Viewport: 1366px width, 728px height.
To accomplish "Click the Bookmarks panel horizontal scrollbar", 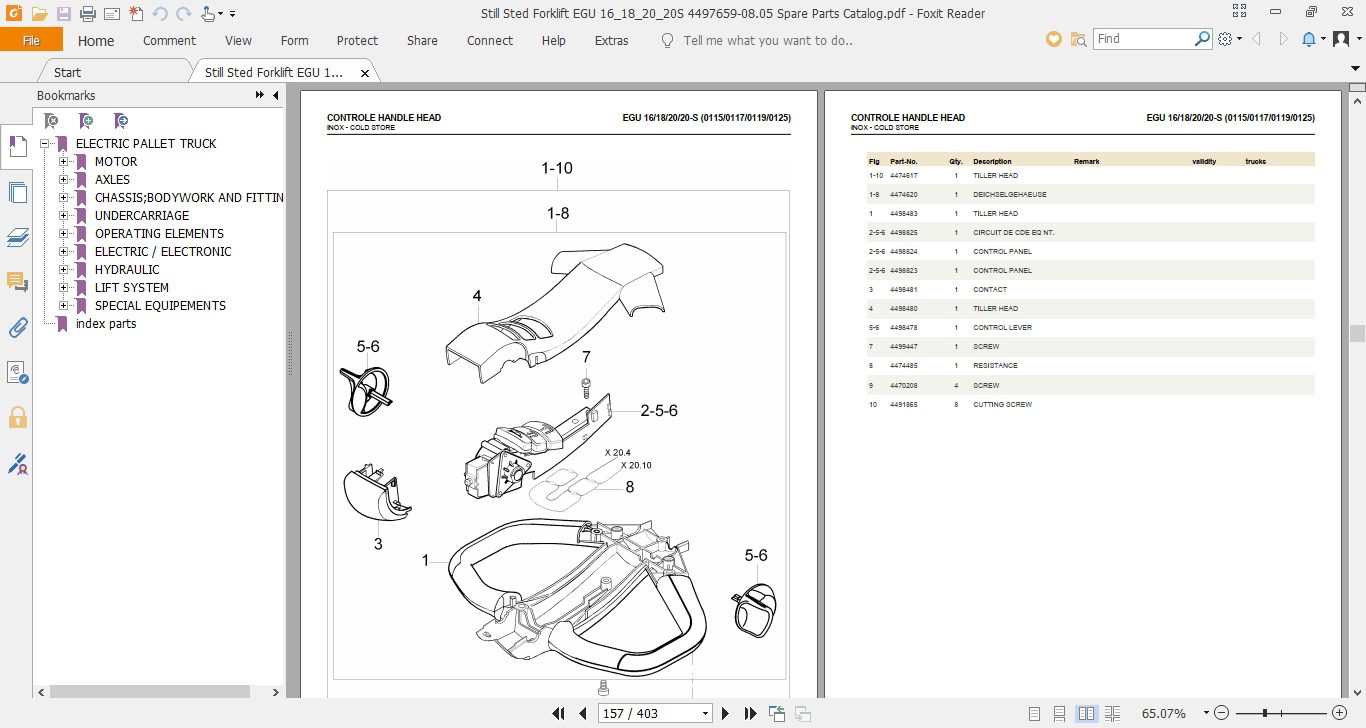I will click(150, 691).
